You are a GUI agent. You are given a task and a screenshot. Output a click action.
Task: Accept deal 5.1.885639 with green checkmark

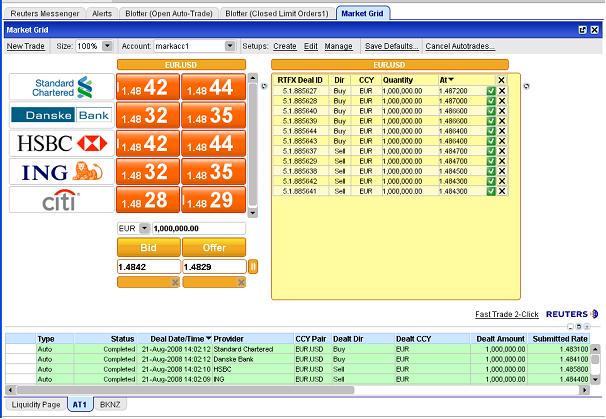coord(491,121)
